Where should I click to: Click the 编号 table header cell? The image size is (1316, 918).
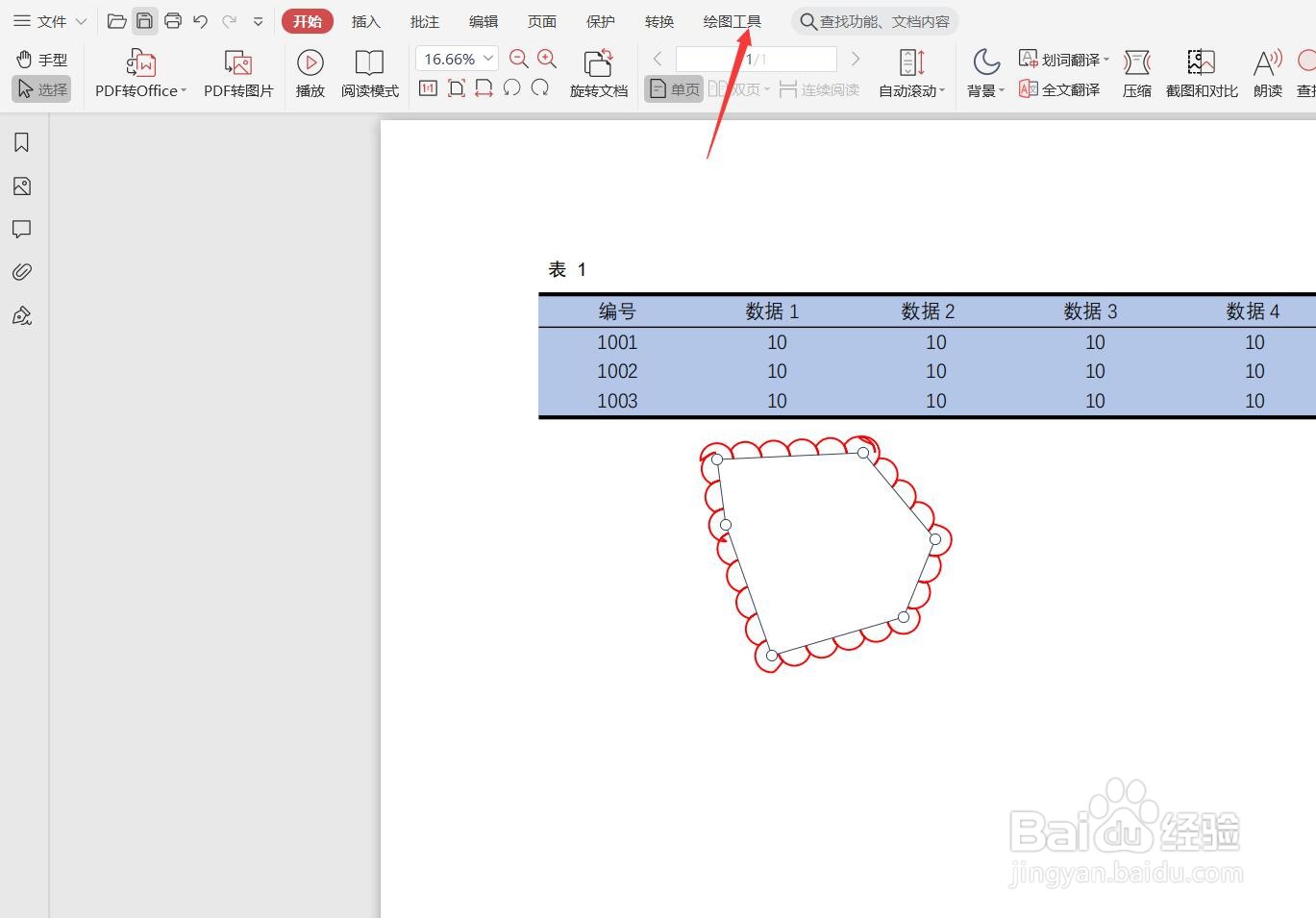tap(617, 311)
